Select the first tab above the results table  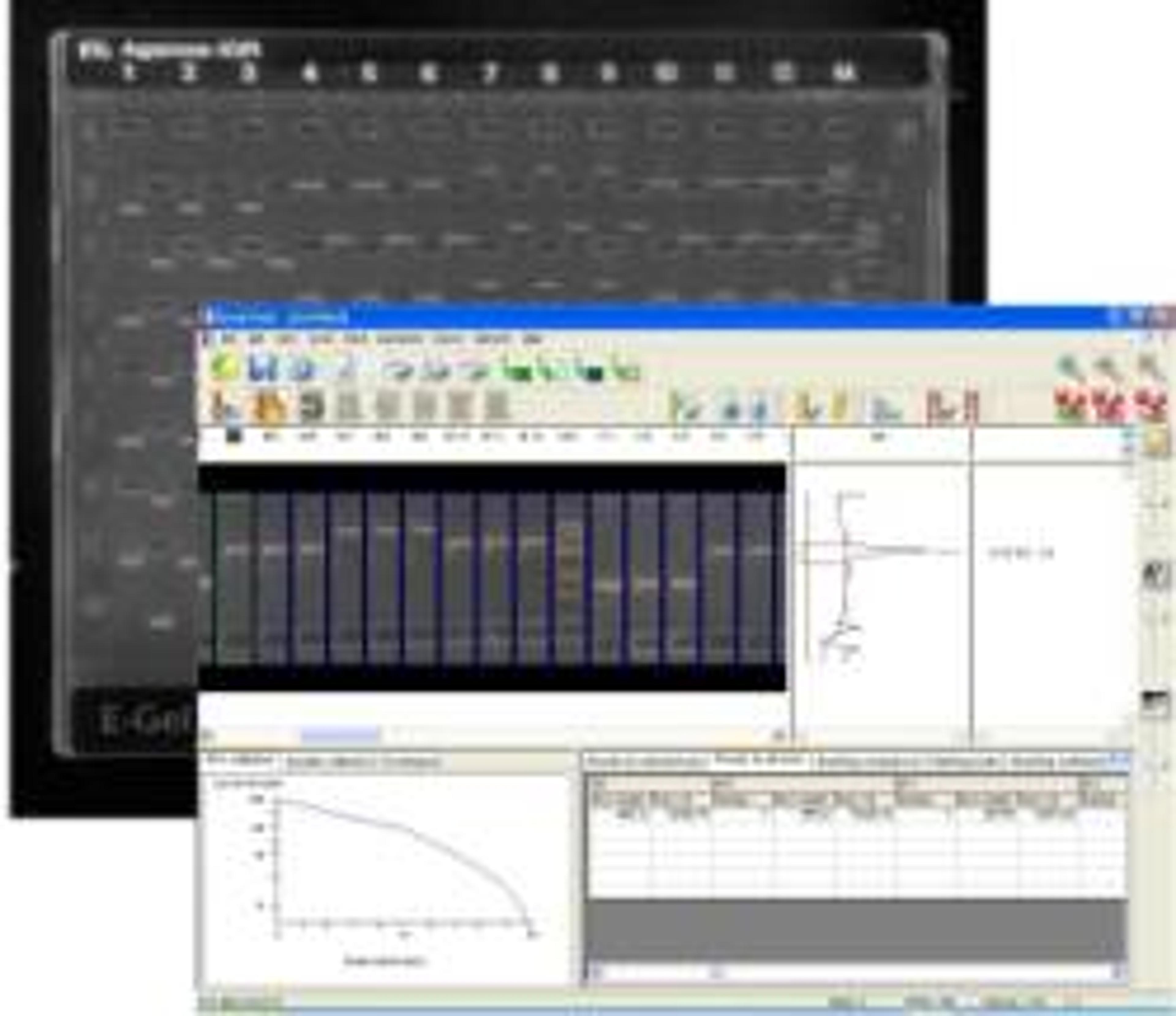pyautogui.click(x=647, y=762)
